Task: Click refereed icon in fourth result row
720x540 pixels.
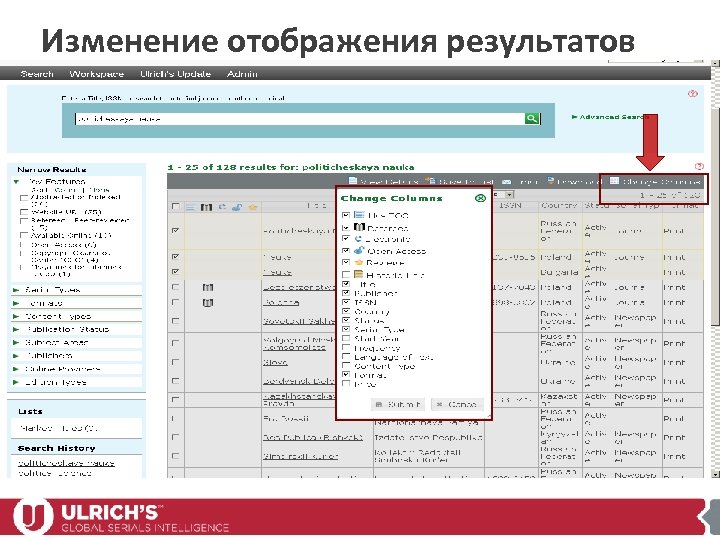Action: 208,287
